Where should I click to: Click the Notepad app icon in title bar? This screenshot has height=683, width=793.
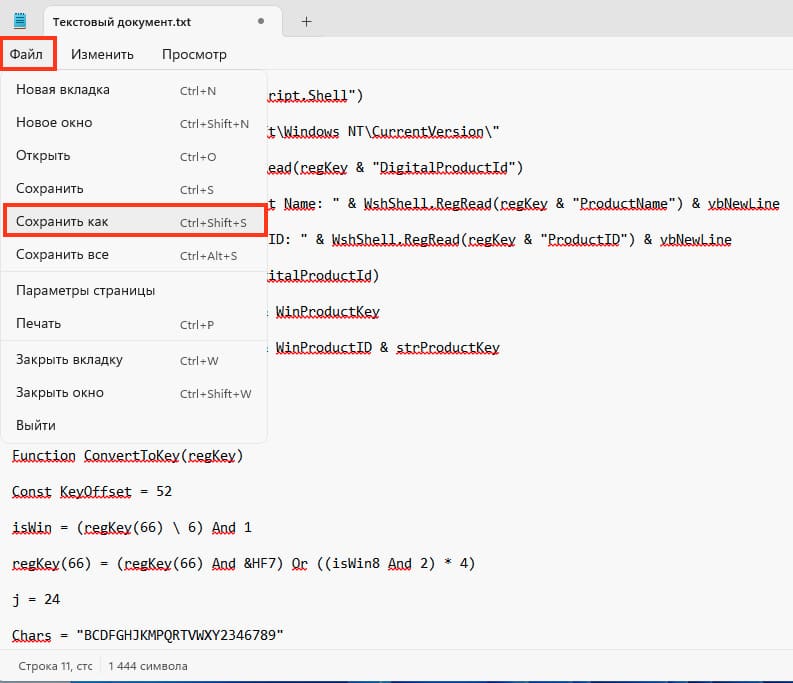point(19,21)
